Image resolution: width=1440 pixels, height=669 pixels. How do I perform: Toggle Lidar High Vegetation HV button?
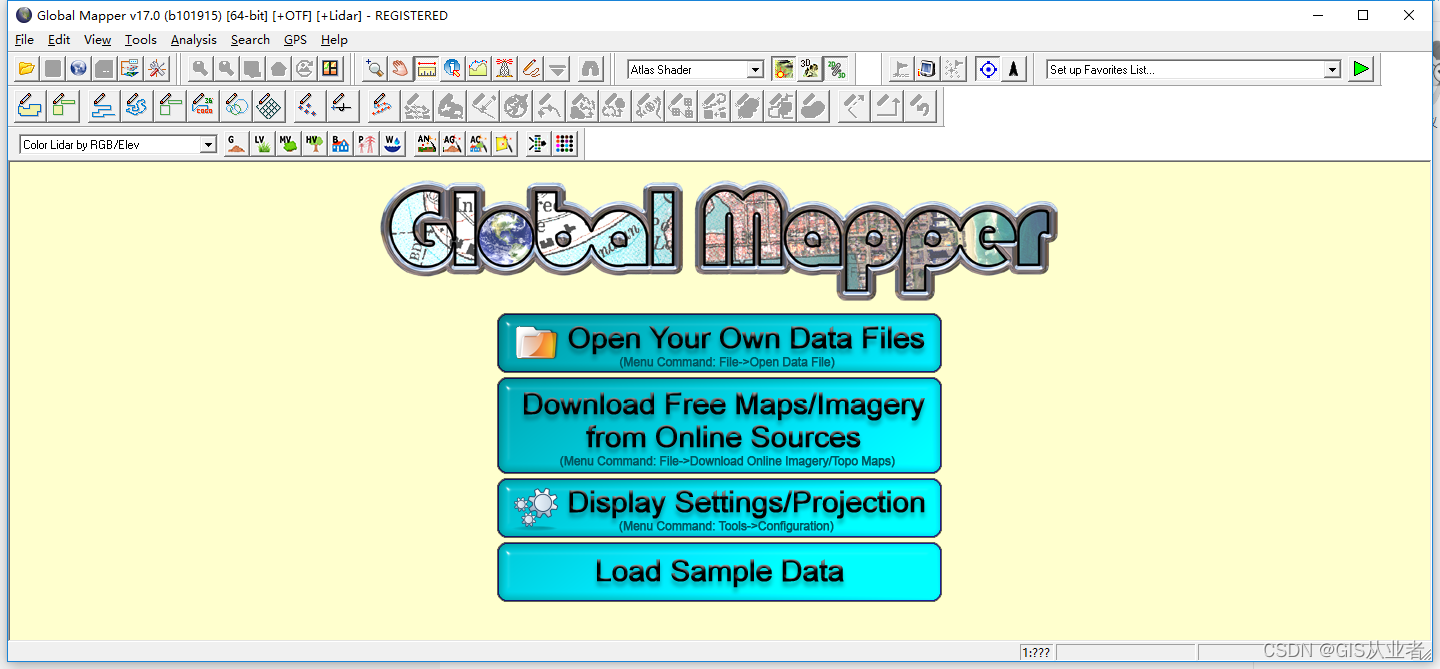(x=314, y=144)
